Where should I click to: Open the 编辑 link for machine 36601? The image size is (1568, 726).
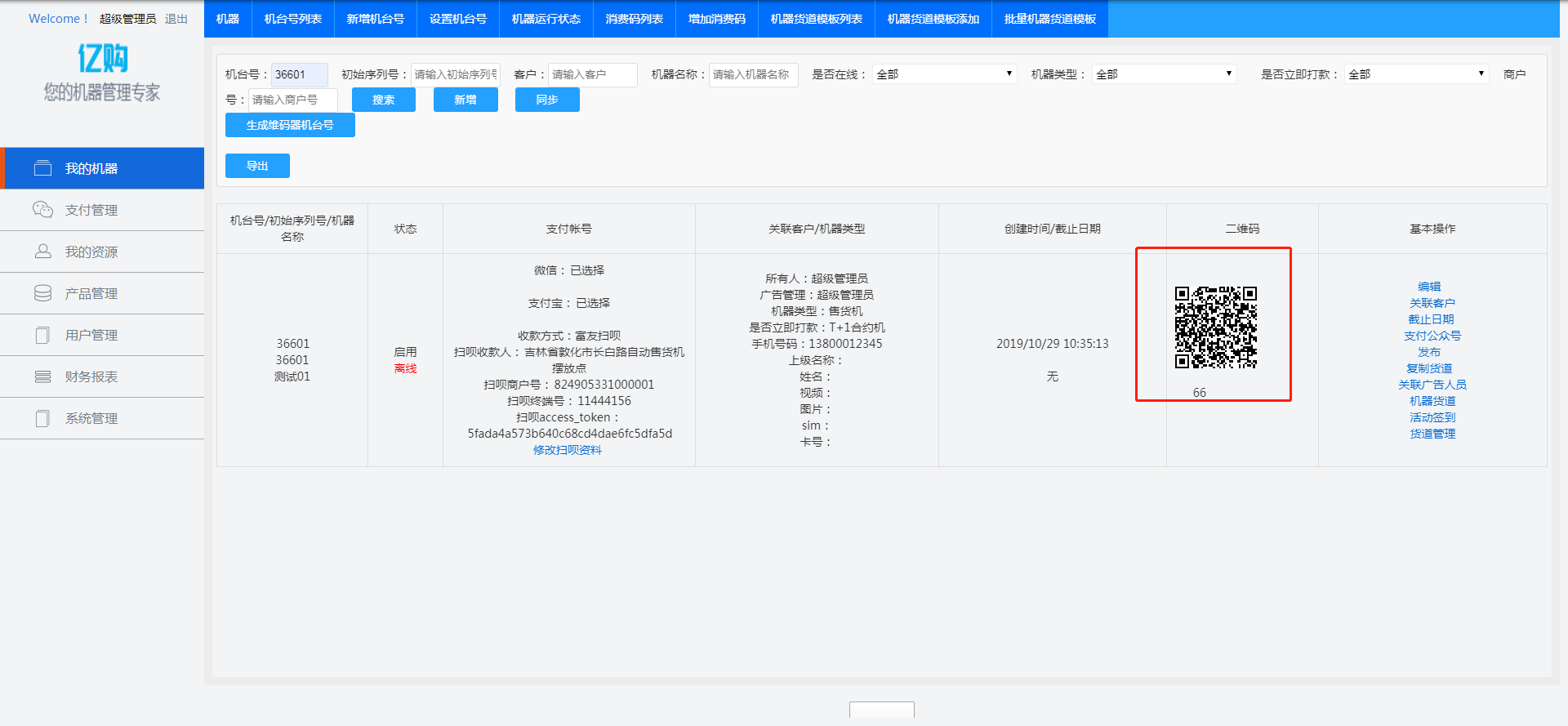(1429, 287)
